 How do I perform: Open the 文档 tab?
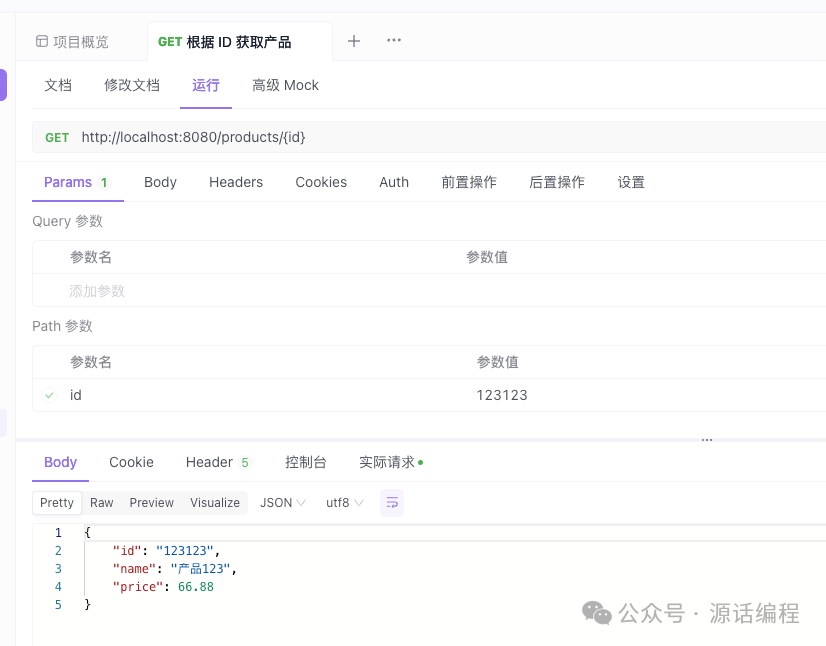[x=58, y=85]
